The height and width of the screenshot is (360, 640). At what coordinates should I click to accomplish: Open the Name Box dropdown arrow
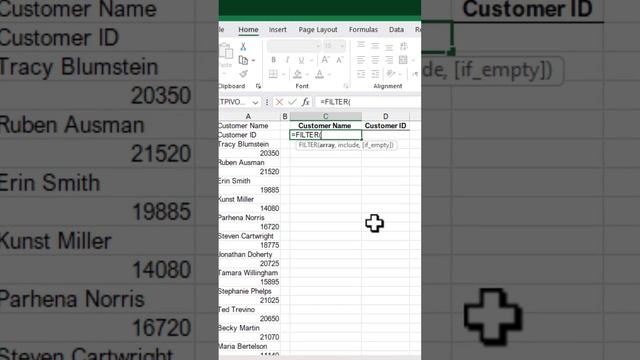point(255,102)
